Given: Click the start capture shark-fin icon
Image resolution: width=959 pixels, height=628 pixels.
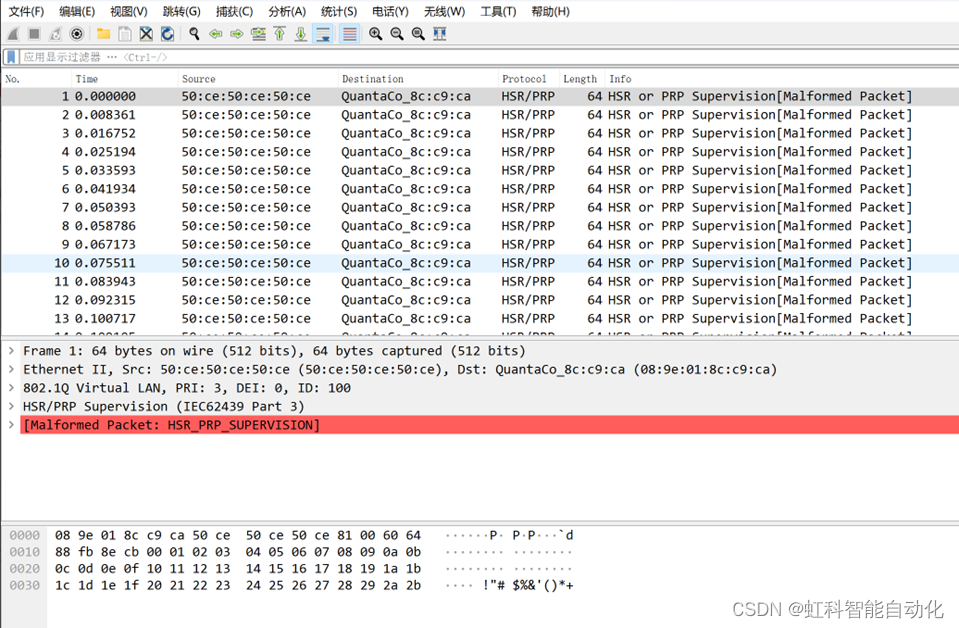Looking at the screenshot, I should coord(13,34).
